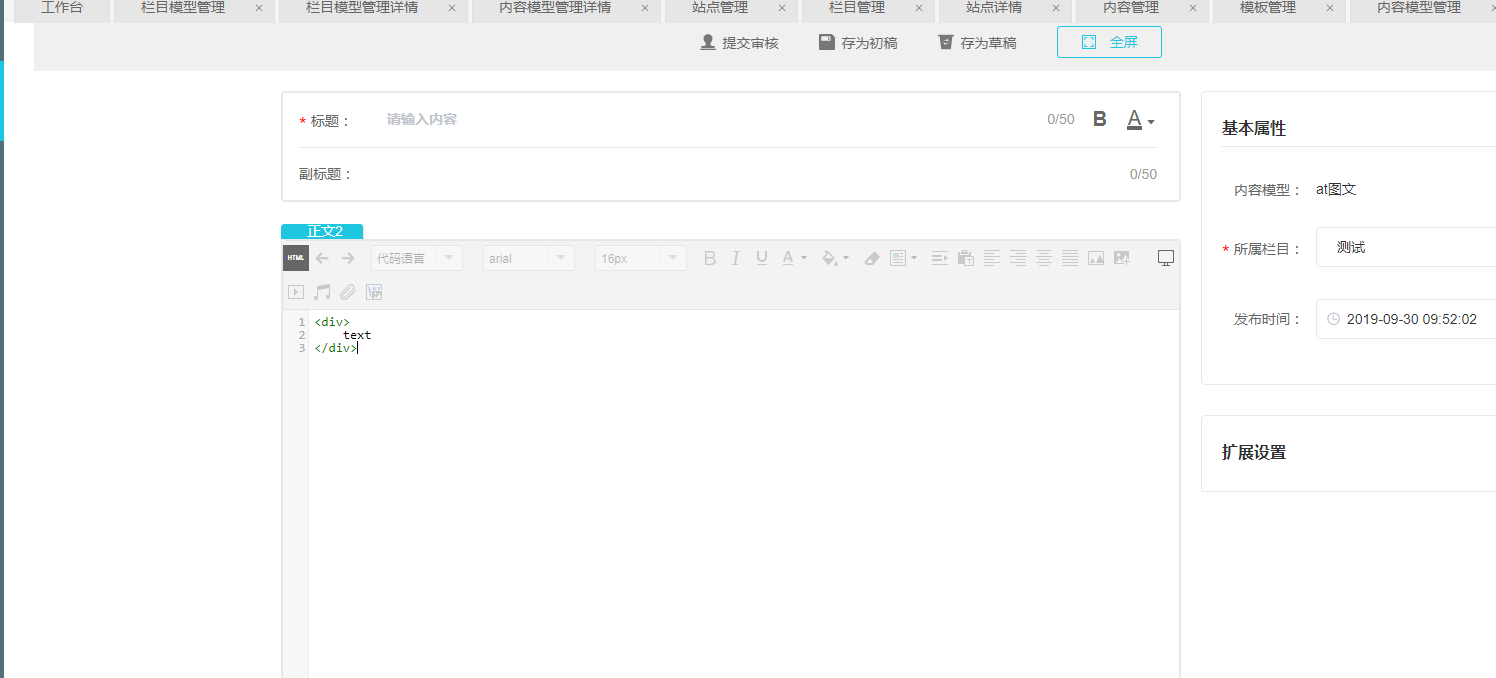The image size is (1496, 678).
Task: Switch to 内容模型管理详情 tab
Action: tap(555, 8)
